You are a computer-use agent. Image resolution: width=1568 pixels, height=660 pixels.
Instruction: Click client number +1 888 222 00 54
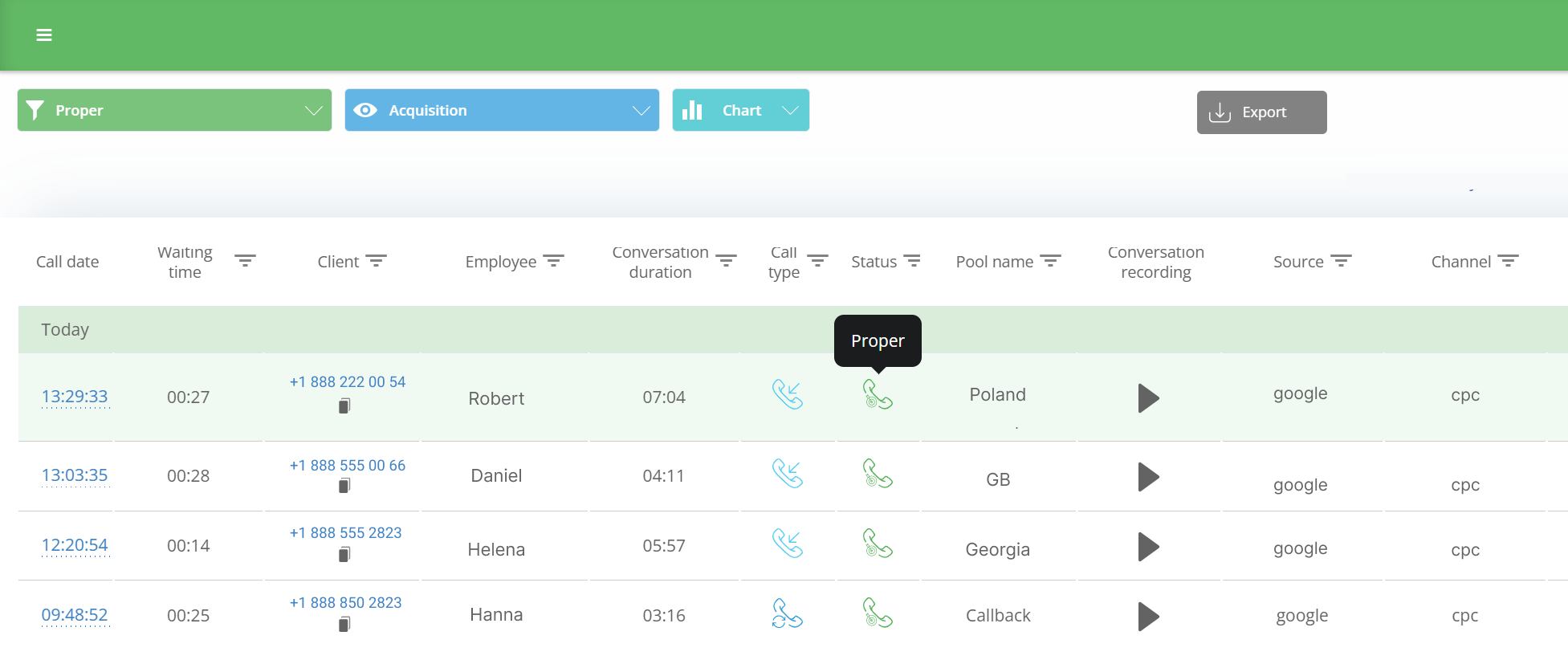coord(348,382)
